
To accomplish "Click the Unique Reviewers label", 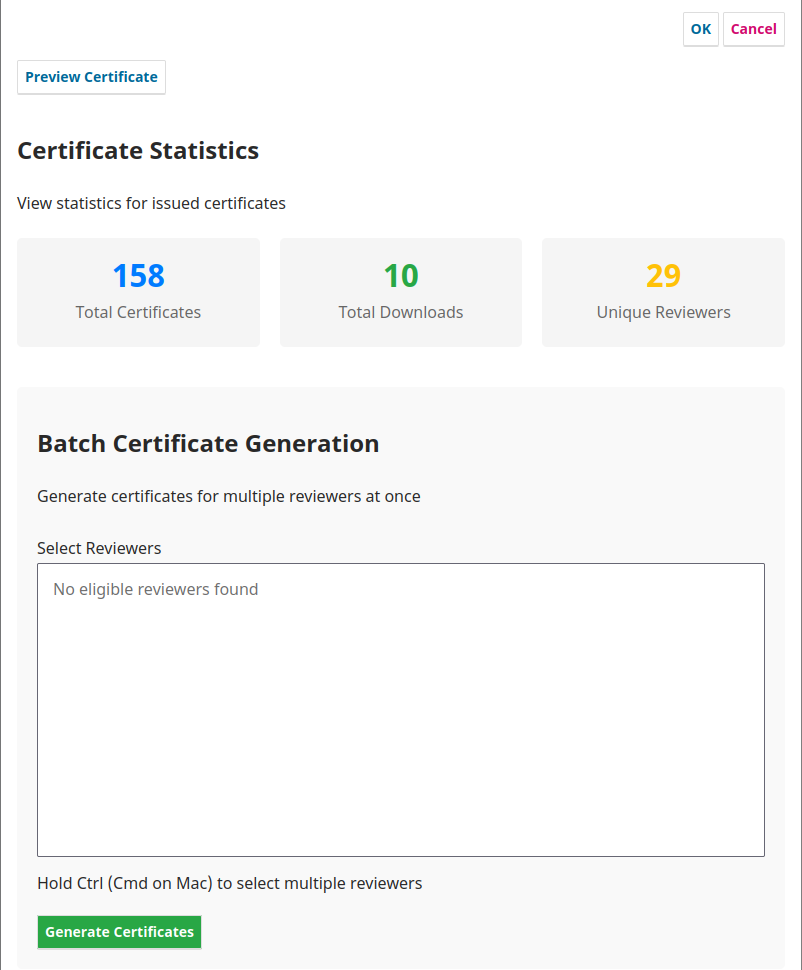I will point(663,312).
